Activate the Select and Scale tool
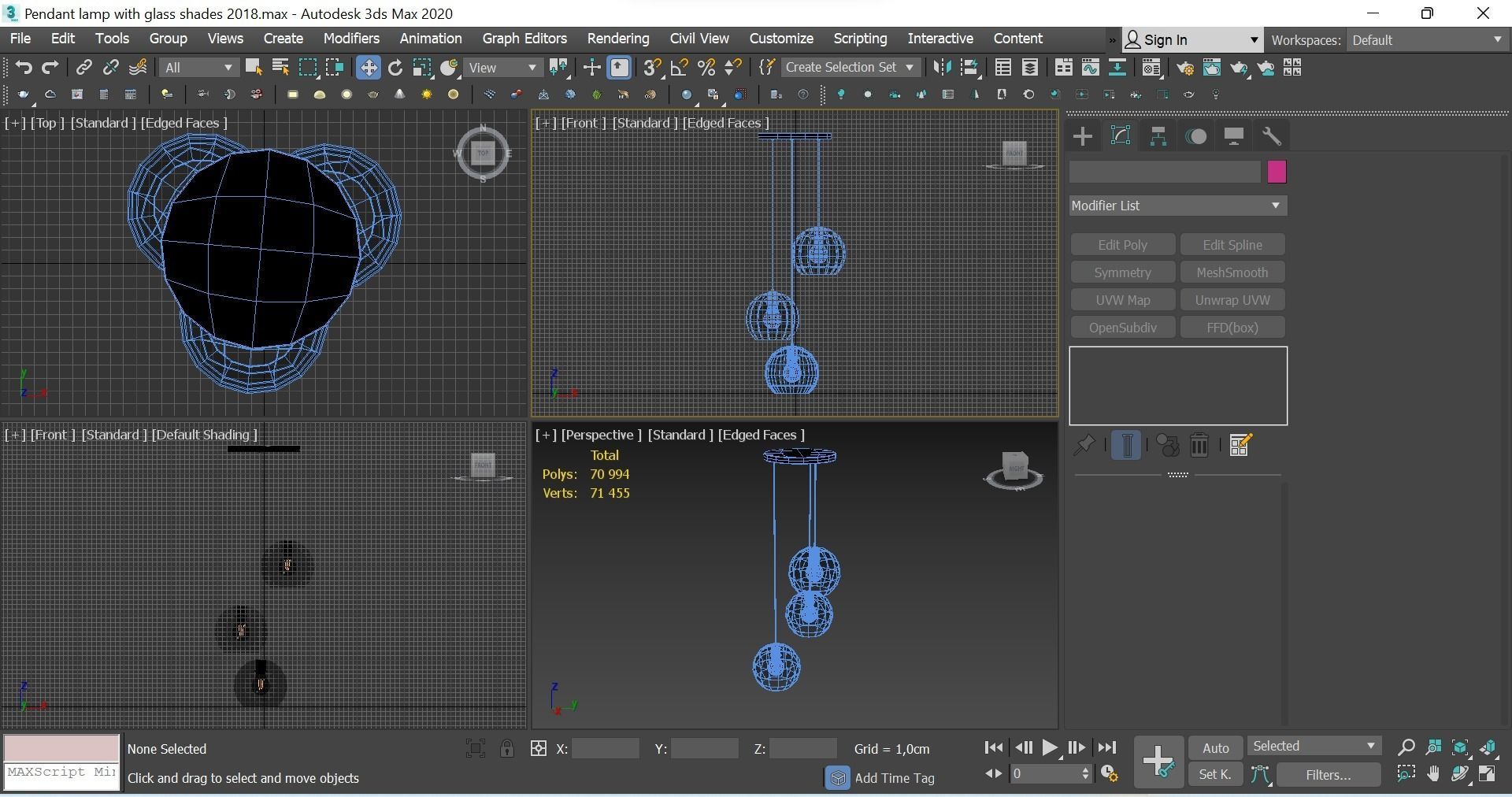The height and width of the screenshot is (797, 1512). (423, 68)
